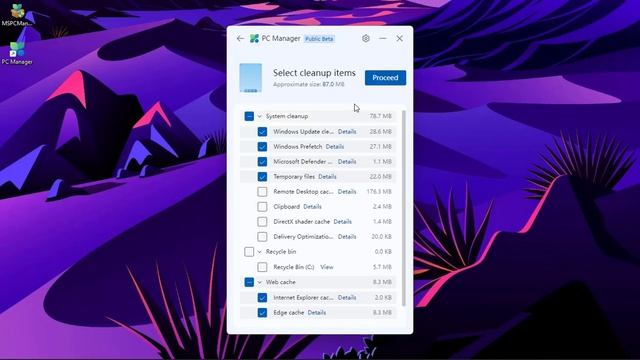
Task: Toggle System cleanup group checkbox
Action: point(249,116)
